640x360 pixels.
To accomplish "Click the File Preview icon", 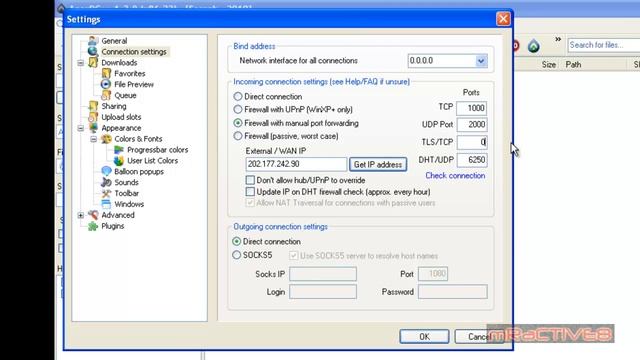I will 106,84.
